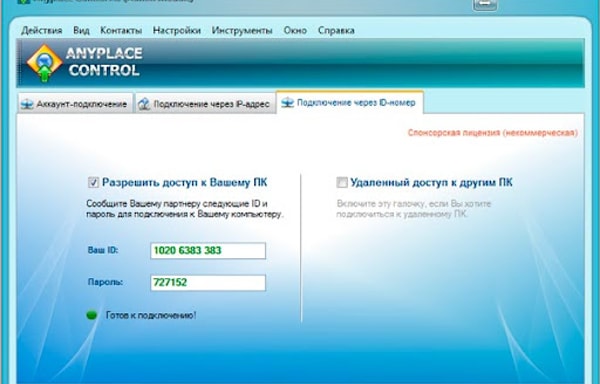600x384 pixels.
Task: Switch to Аккаунт-подключение tab
Action: [75, 103]
